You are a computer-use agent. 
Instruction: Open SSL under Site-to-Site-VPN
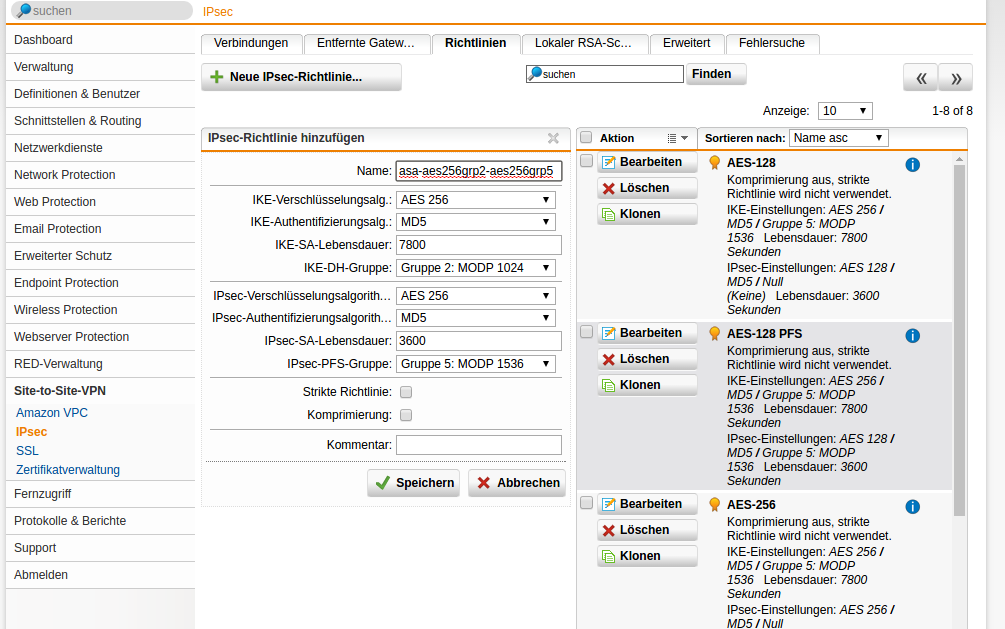point(27,451)
